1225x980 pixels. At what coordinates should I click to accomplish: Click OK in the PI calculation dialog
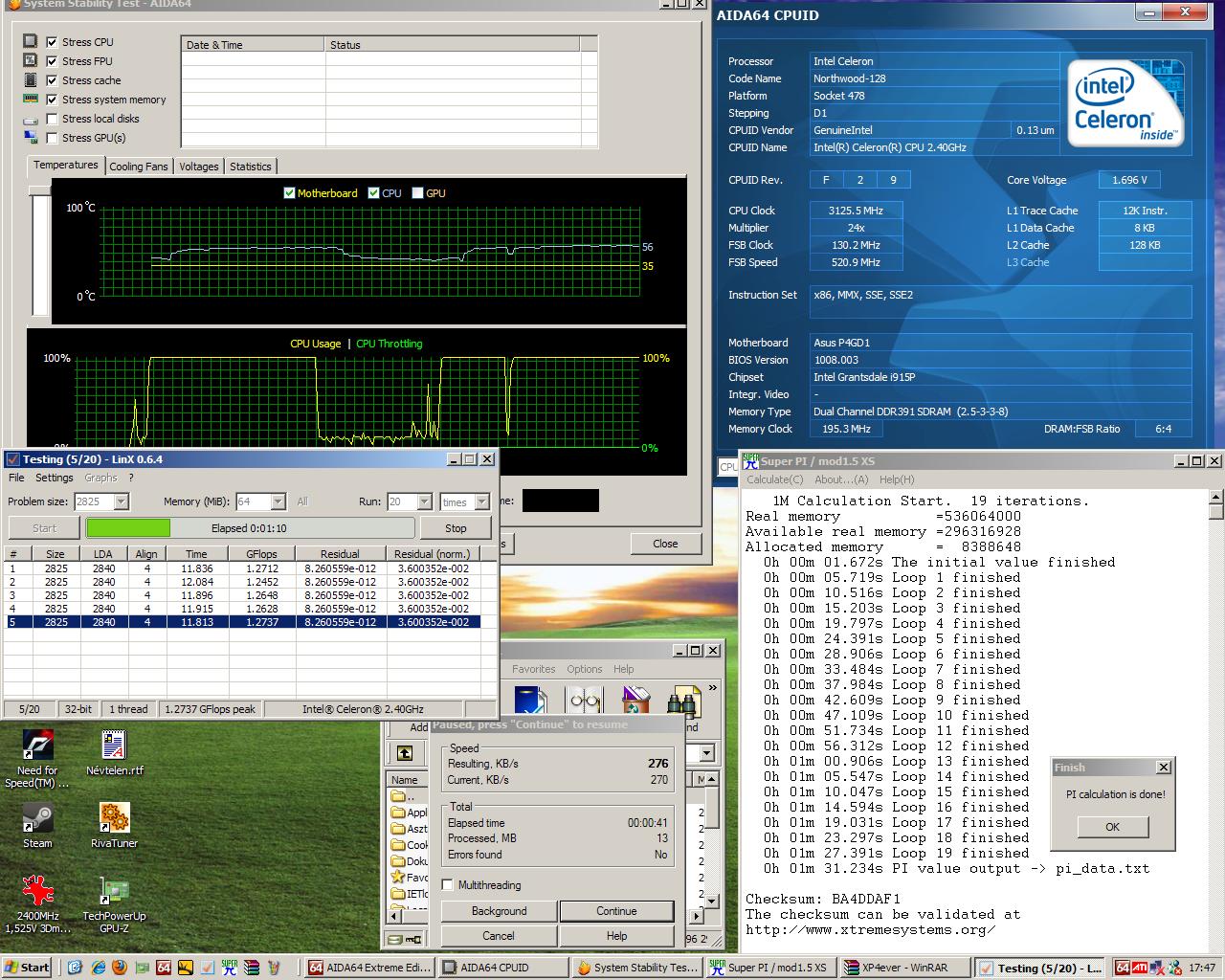tap(1112, 827)
